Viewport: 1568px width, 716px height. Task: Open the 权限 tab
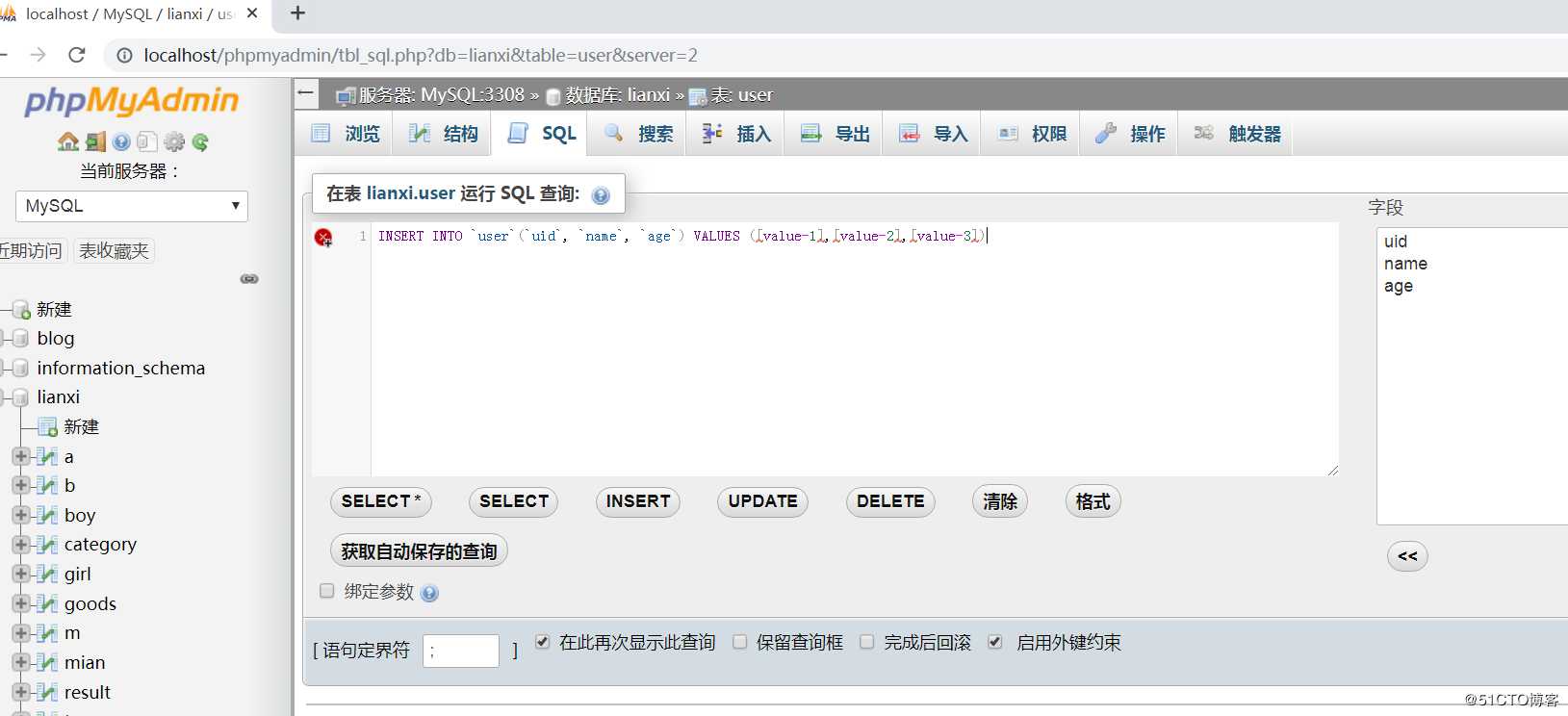pos(1032,134)
